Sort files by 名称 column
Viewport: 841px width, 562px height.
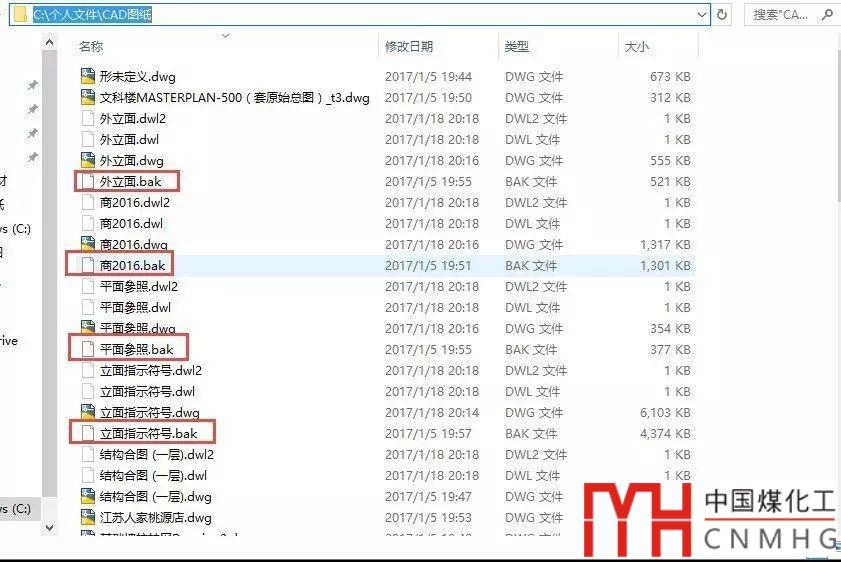tap(91, 47)
